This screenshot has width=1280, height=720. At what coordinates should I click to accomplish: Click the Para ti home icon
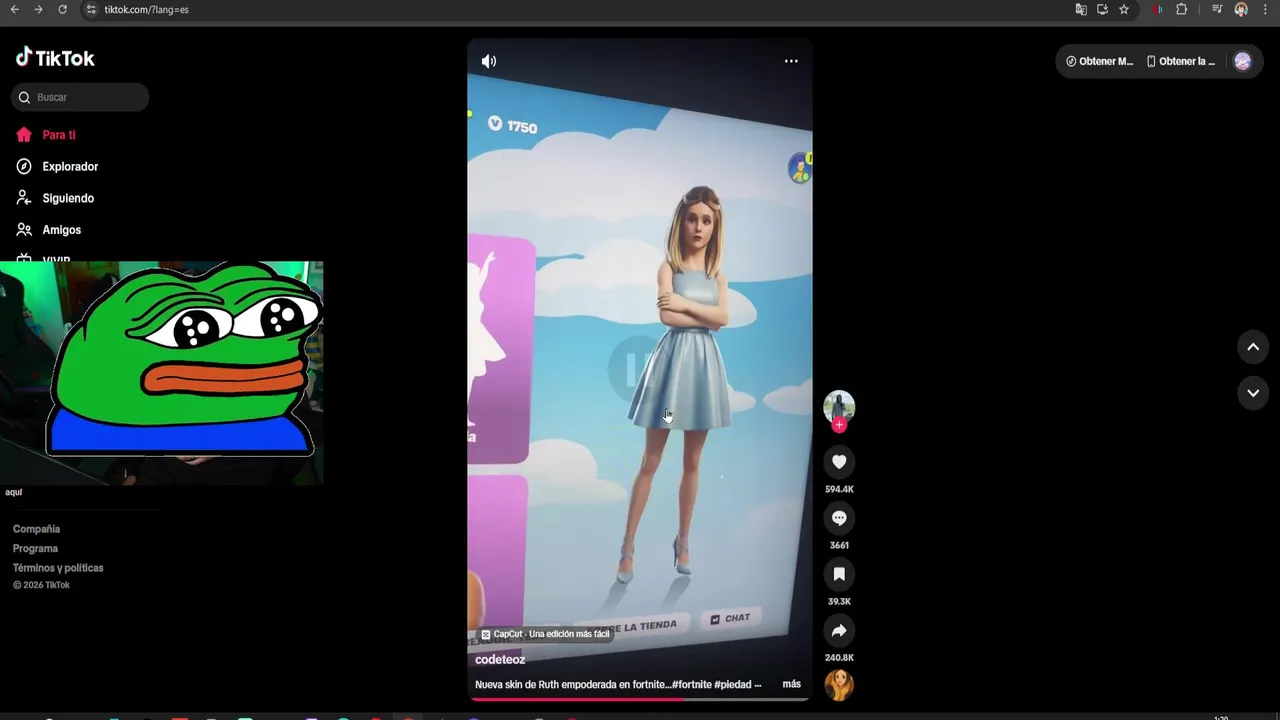pyautogui.click(x=24, y=135)
